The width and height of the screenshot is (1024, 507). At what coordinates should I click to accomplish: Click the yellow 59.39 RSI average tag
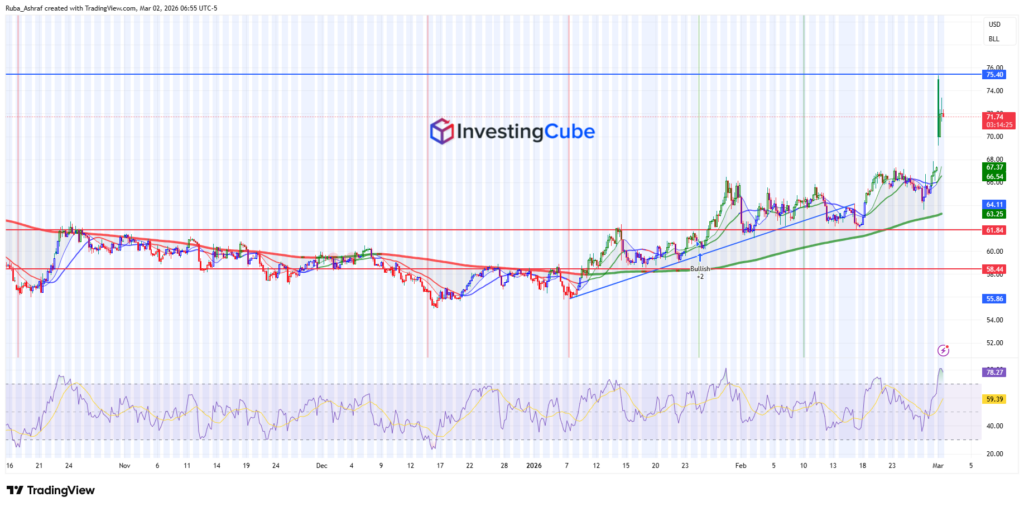coord(993,399)
